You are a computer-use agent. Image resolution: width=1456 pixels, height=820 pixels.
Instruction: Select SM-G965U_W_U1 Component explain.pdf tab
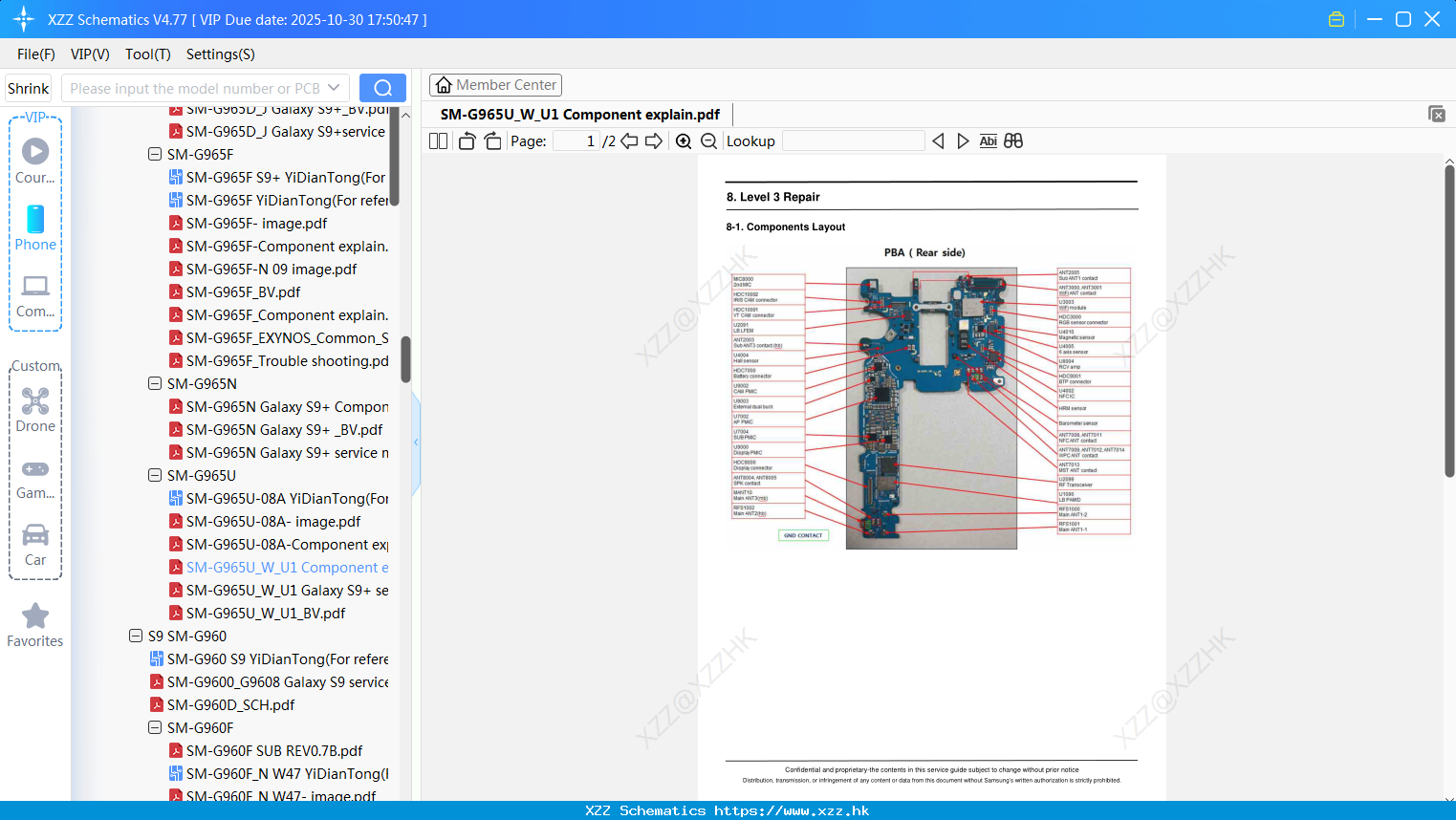(x=580, y=115)
